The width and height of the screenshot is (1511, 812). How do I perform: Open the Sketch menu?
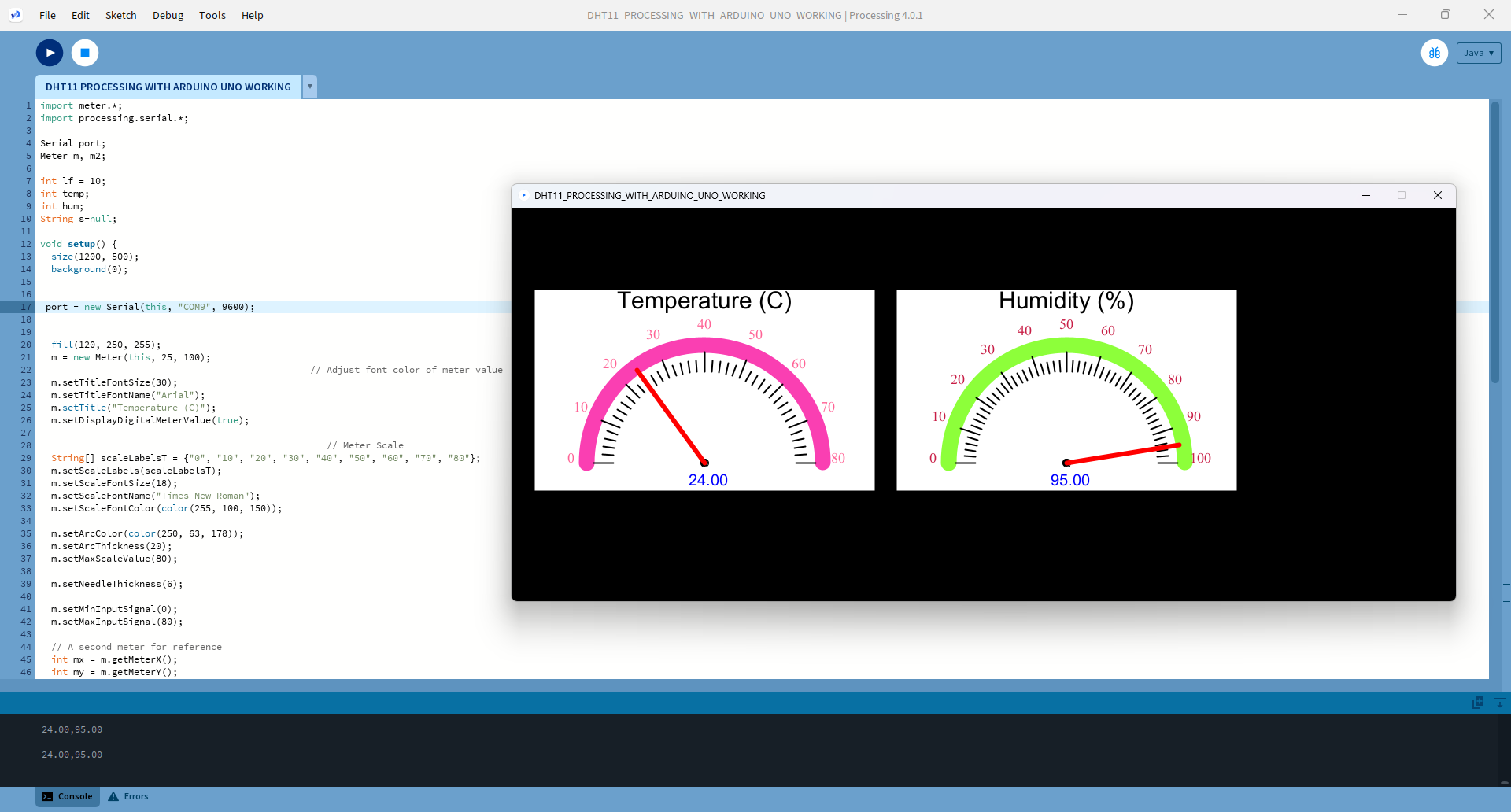pyautogui.click(x=120, y=15)
